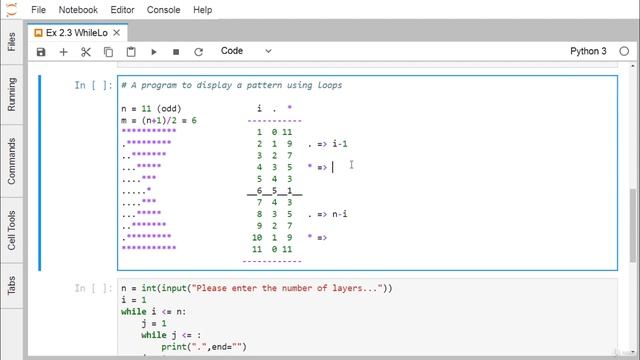Click the '. => i-1' formula text
This screenshot has height=360, width=640.
[327, 144]
